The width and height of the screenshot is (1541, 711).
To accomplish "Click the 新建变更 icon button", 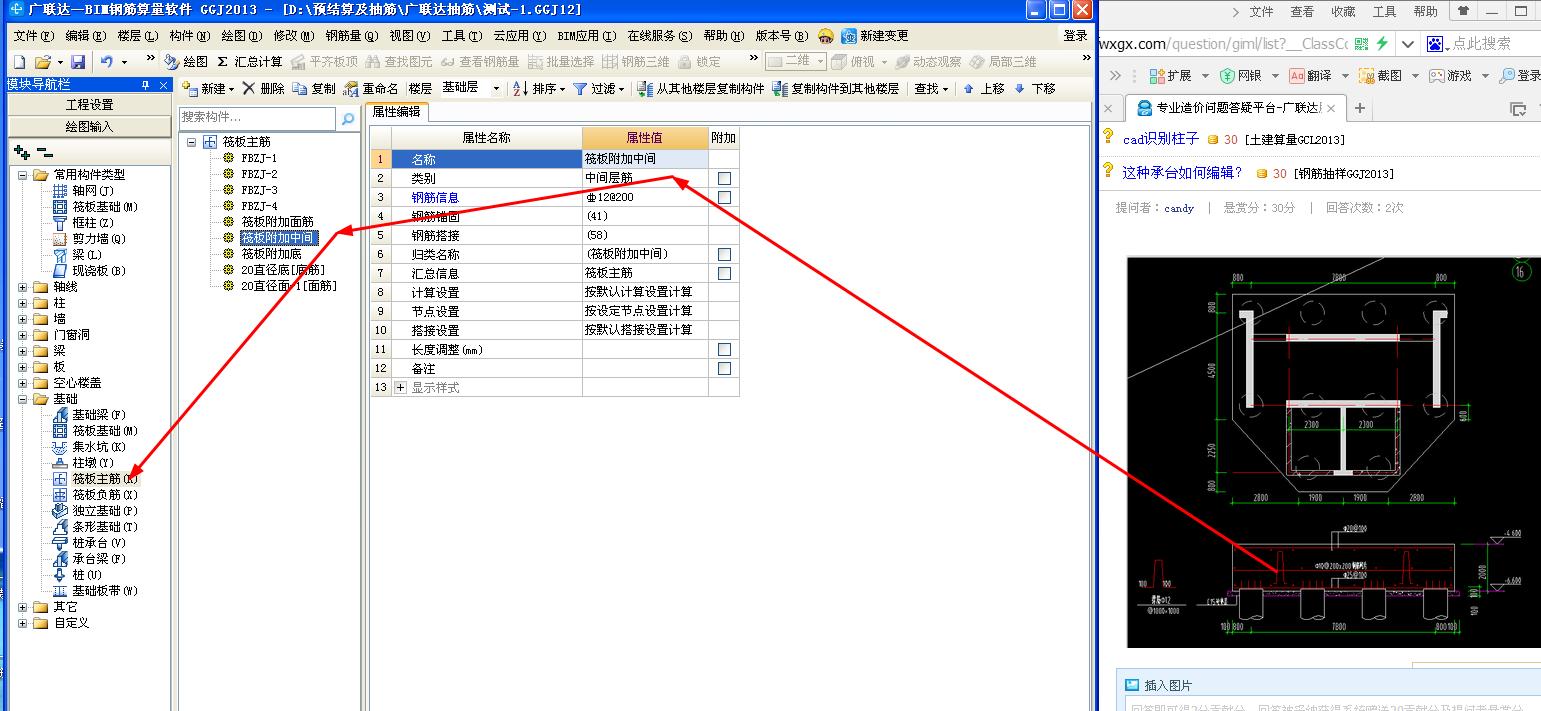I will (875, 36).
